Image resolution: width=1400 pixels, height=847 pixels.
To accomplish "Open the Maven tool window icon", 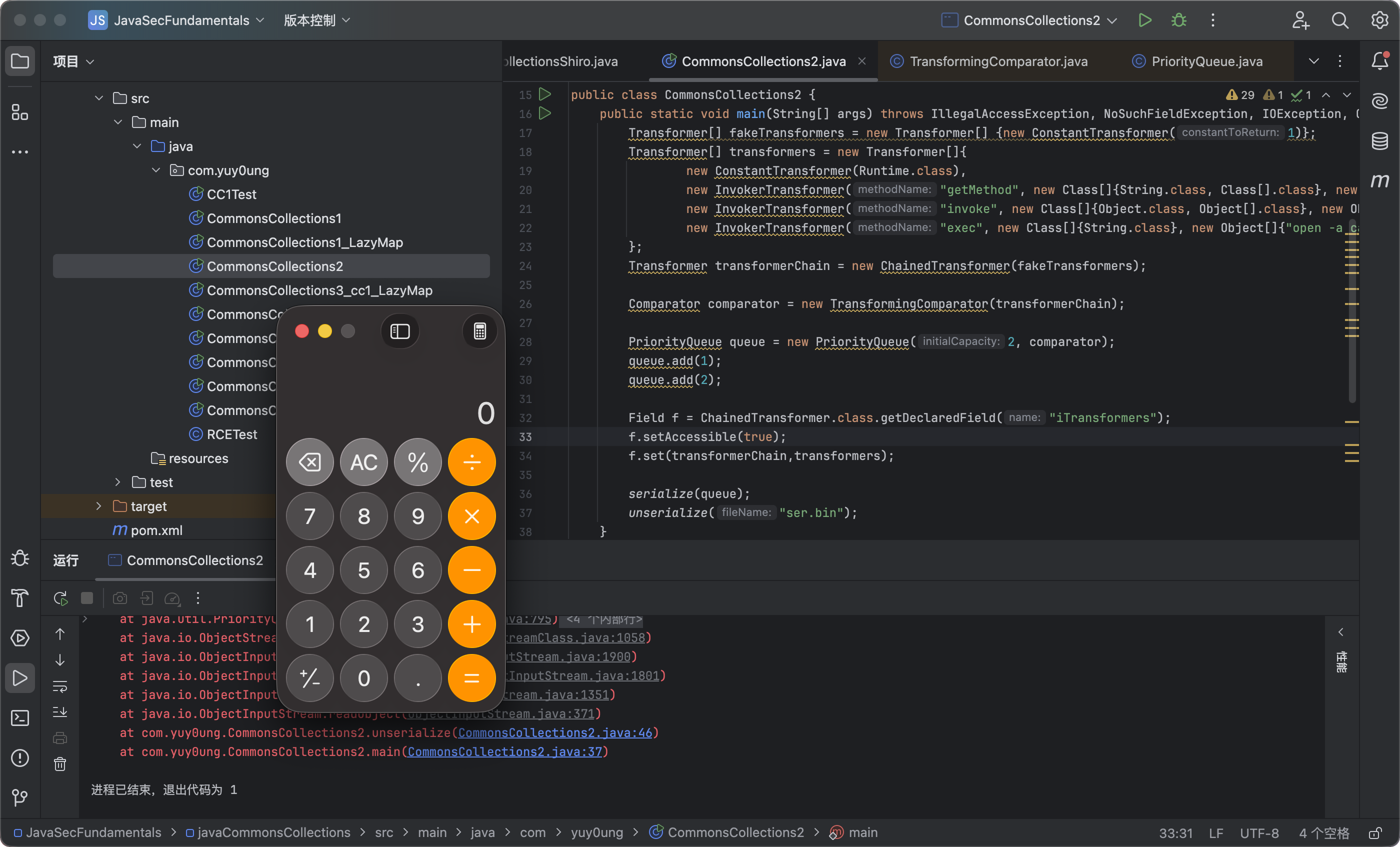I will coord(1379,180).
